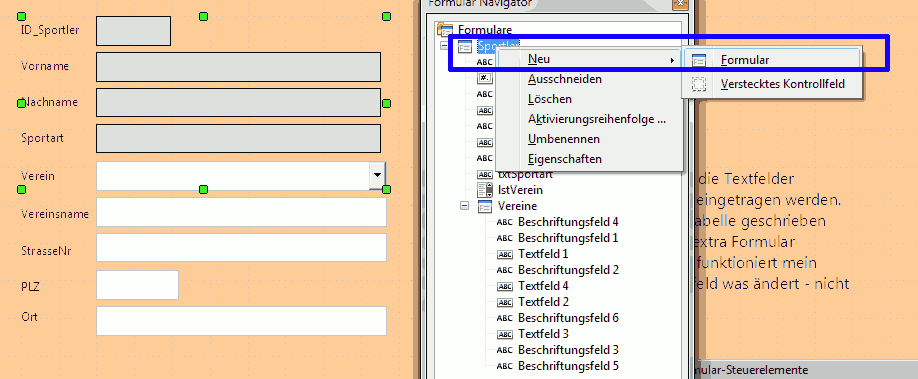Click the lstVerein listbox icon
The image size is (918, 379).
[x=485, y=190]
